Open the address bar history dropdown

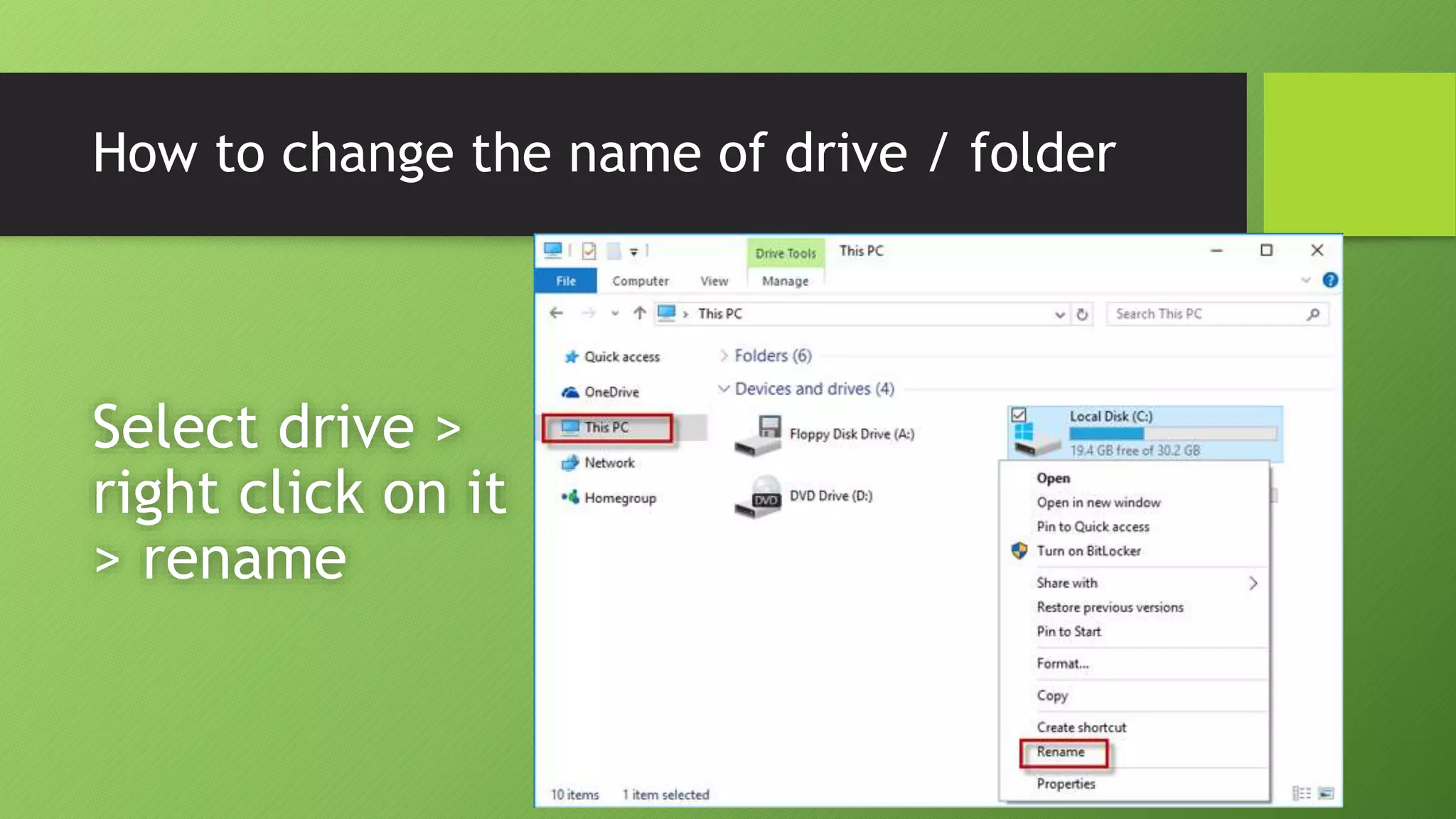tap(1059, 314)
